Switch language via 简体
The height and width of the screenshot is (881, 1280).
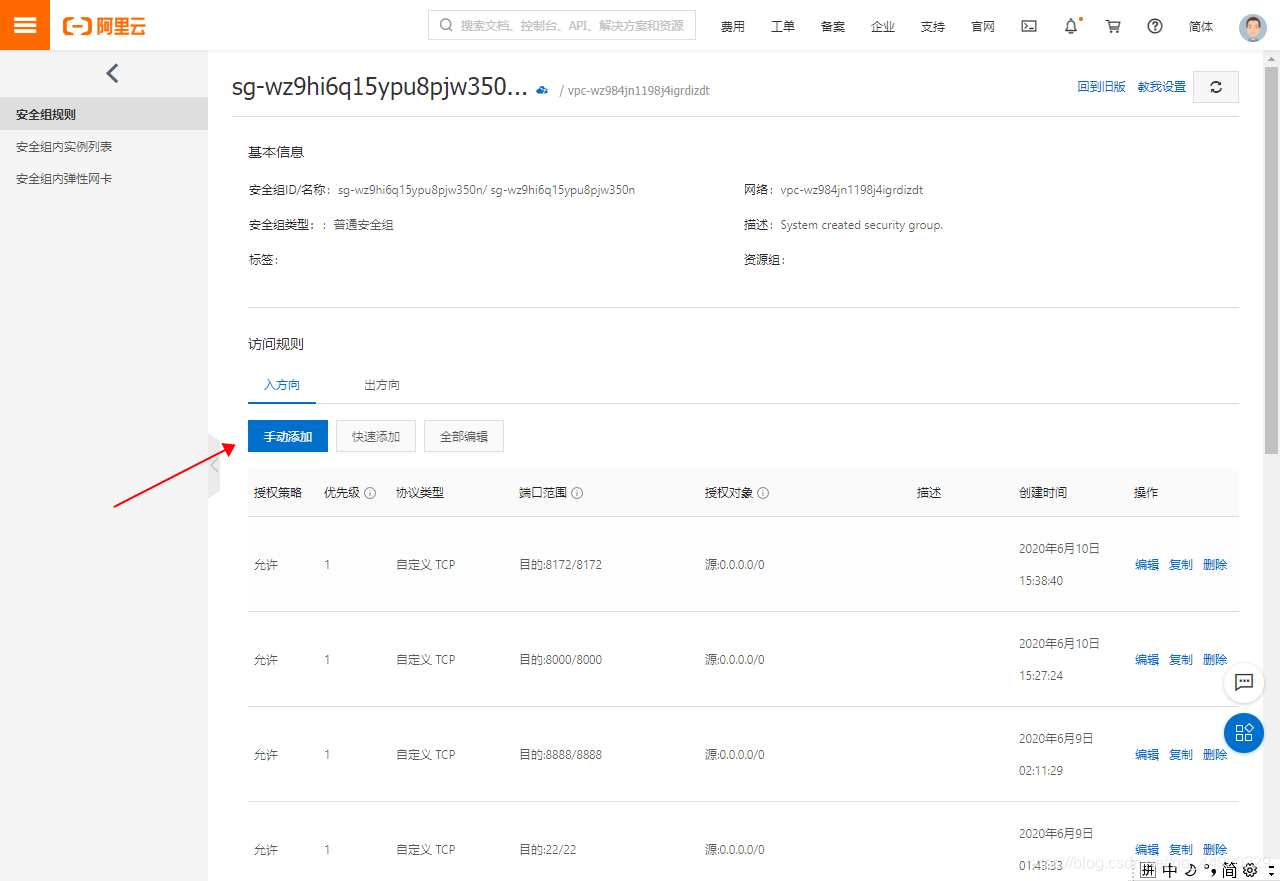click(x=1201, y=27)
